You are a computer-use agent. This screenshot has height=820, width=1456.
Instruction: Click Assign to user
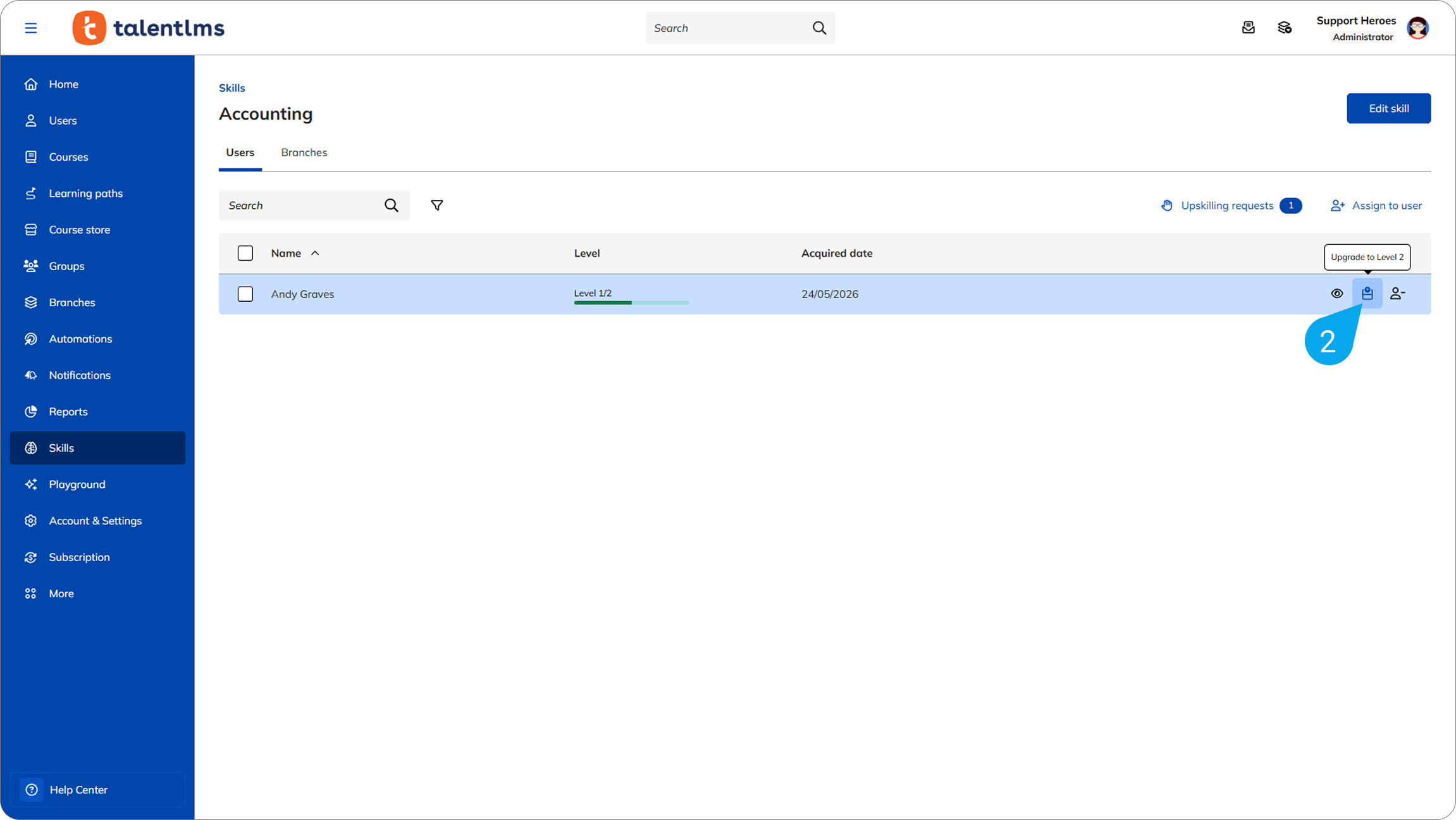(1376, 206)
